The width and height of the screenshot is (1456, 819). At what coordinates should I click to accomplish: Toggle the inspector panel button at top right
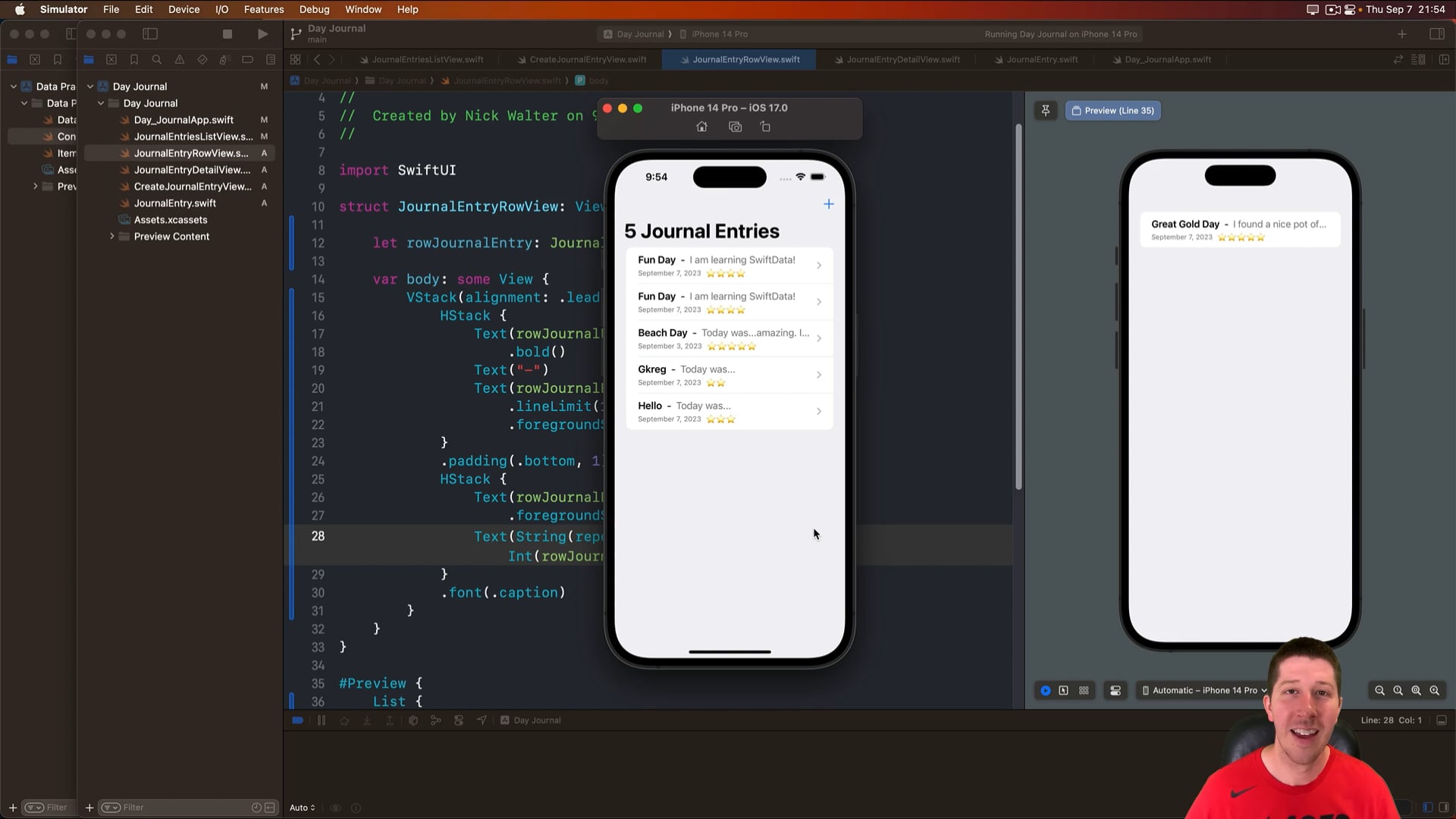pyautogui.click(x=1436, y=34)
